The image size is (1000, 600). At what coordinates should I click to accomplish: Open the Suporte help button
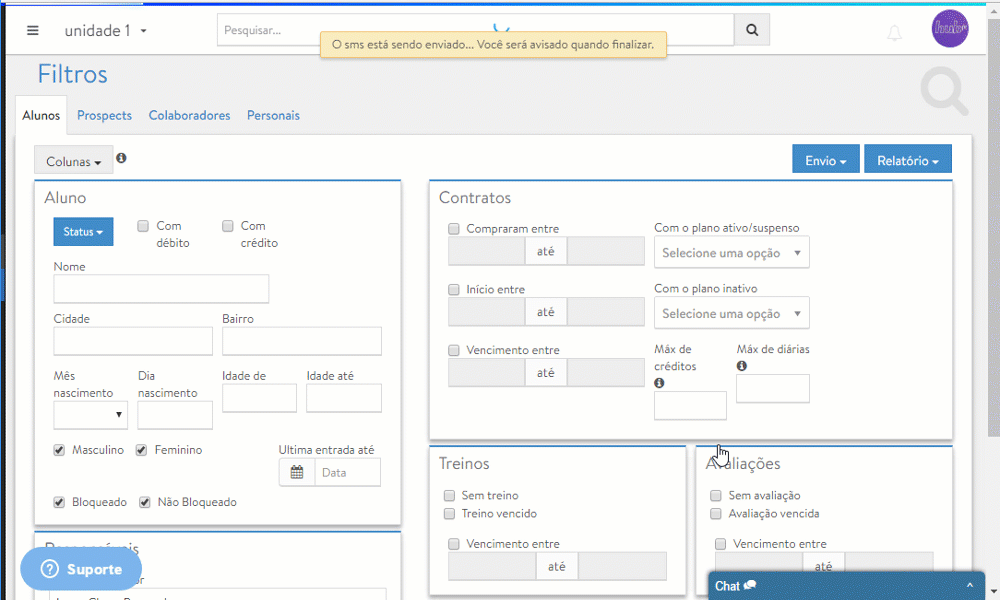pos(81,569)
